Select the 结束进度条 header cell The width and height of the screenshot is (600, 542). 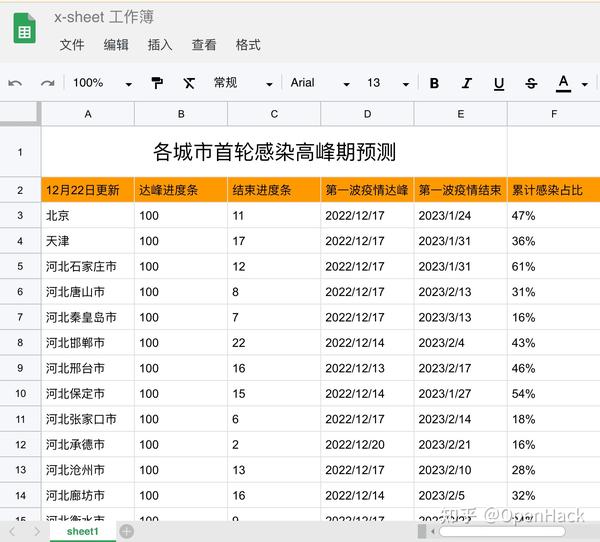274,190
